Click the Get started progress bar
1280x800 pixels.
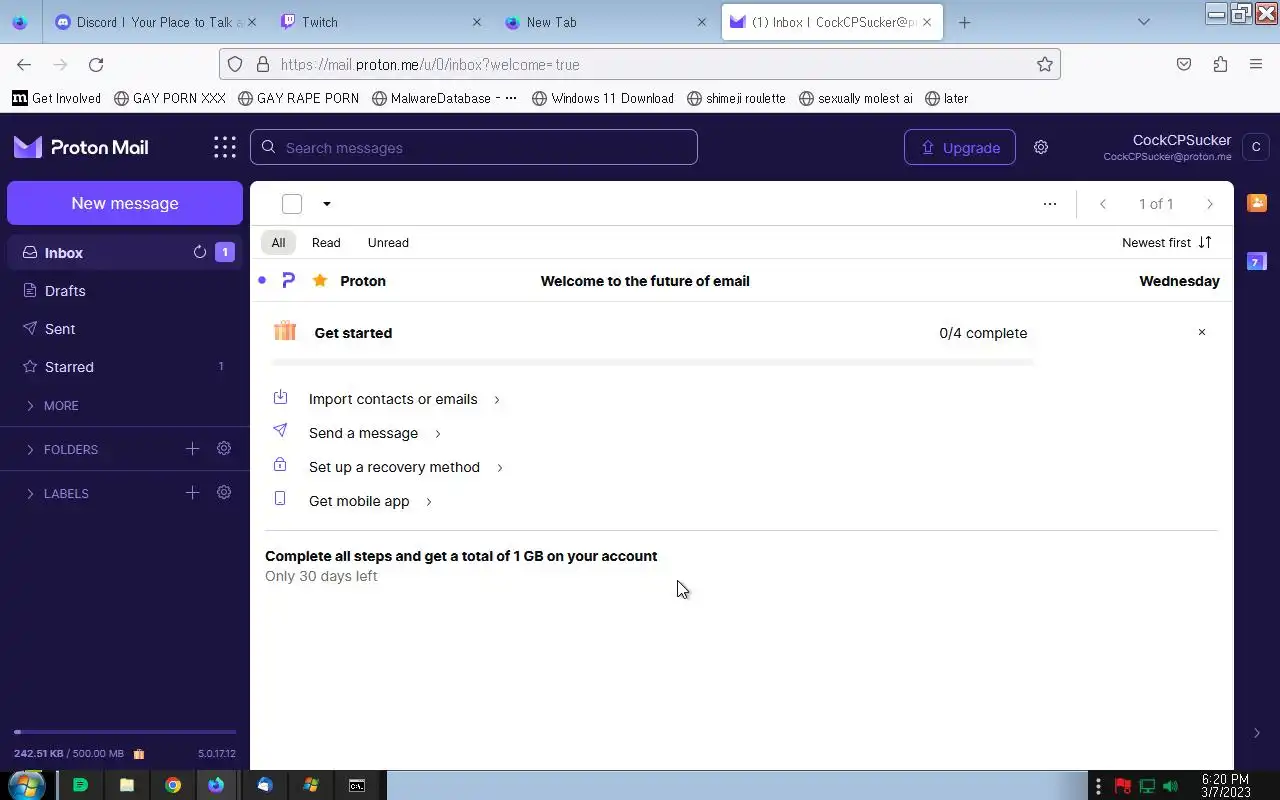tap(653, 362)
